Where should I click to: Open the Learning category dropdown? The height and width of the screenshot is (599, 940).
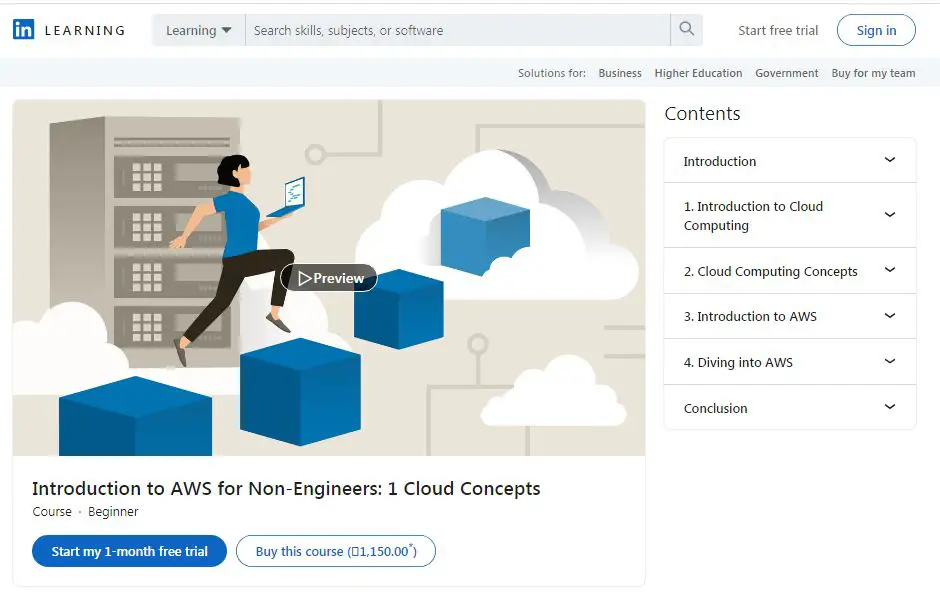197,29
